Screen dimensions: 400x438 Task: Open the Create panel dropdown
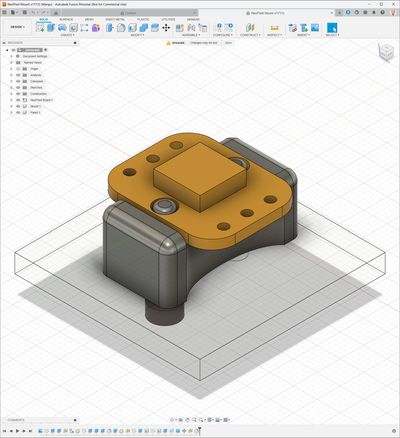click(x=67, y=35)
